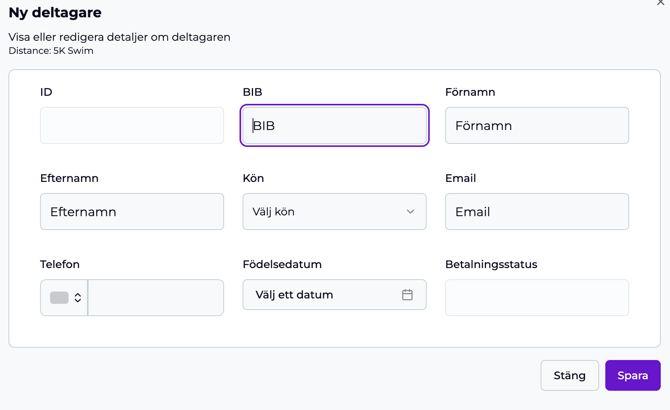Select the Förnamn input field
670x410 pixels.
coord(536,126)
